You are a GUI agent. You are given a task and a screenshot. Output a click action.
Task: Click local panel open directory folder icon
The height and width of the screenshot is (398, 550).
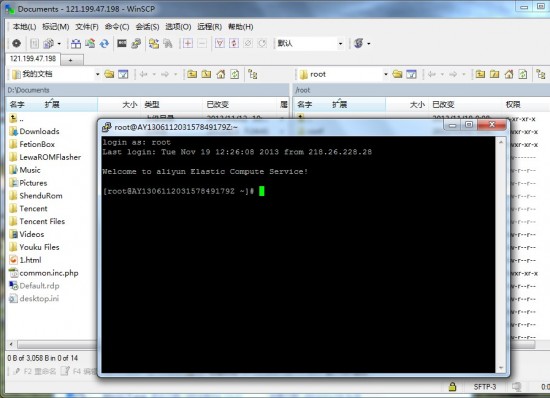109,74
